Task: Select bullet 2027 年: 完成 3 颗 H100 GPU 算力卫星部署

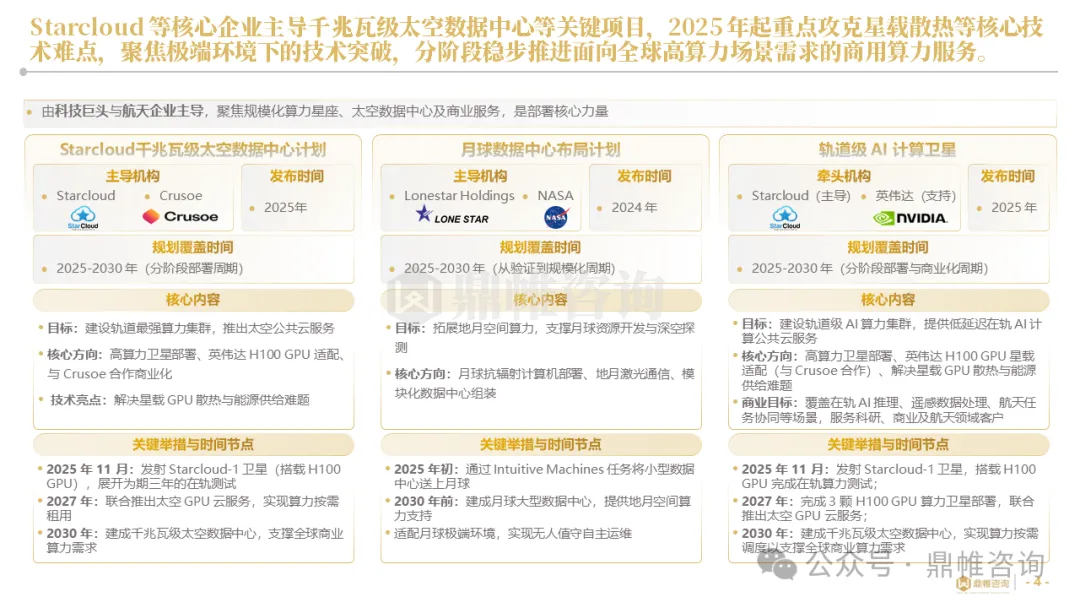Action: click(x=888, y=508)
